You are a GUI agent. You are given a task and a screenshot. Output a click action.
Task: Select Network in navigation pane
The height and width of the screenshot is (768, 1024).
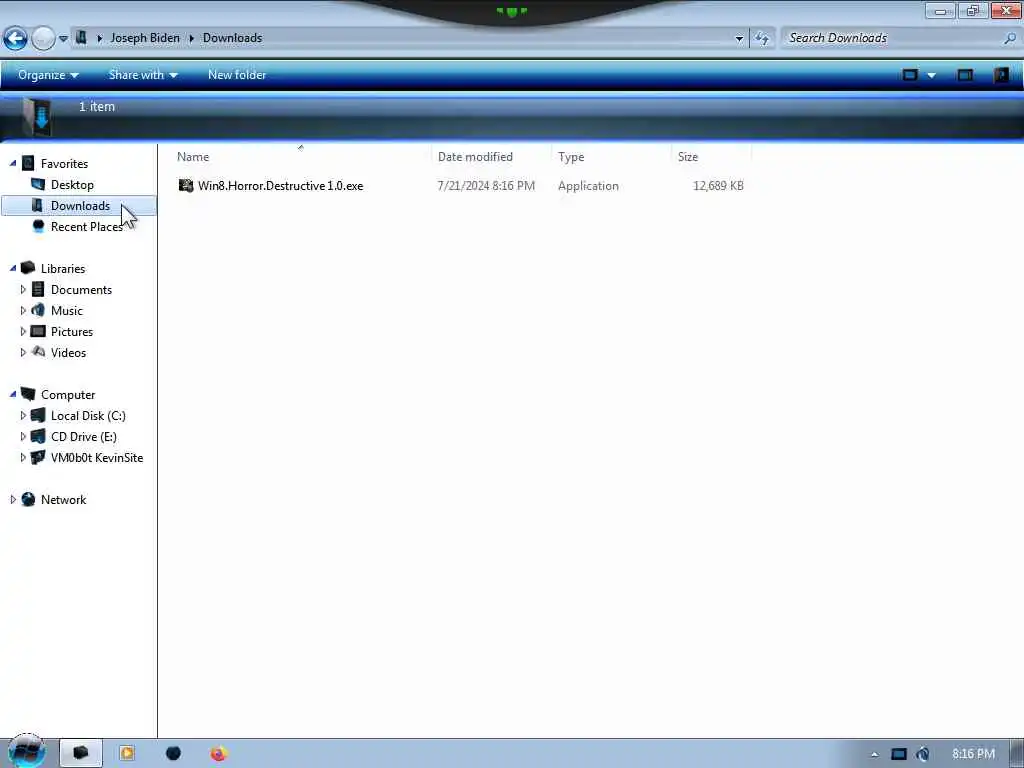pyautogui.click(x=63, y=500)
